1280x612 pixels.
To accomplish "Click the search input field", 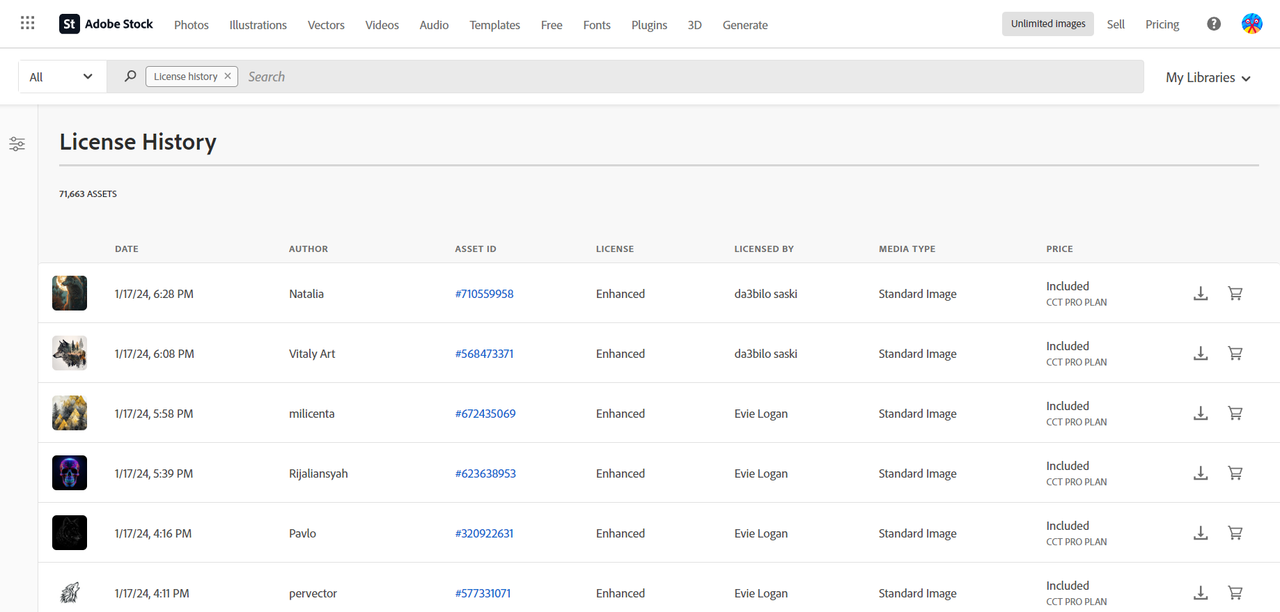I will (x=690, y=76).
